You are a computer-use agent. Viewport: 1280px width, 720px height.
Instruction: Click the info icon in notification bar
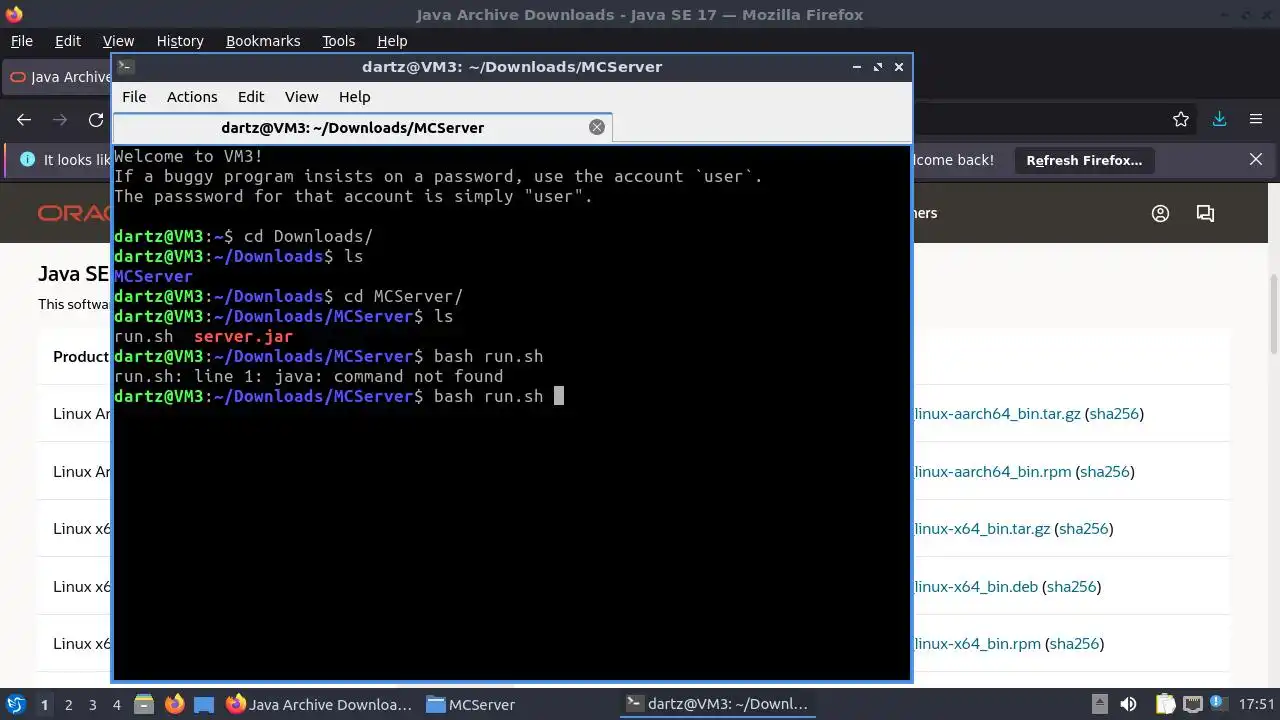point(27,160)
